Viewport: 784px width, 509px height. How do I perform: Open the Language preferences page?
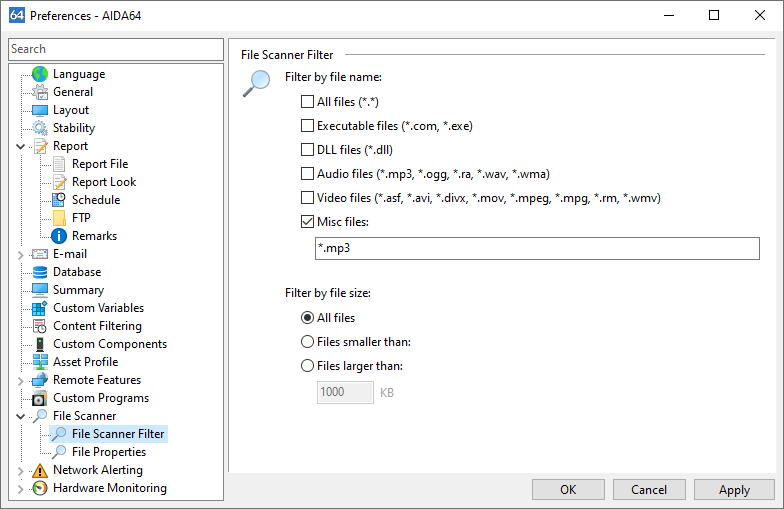[79, 74]
